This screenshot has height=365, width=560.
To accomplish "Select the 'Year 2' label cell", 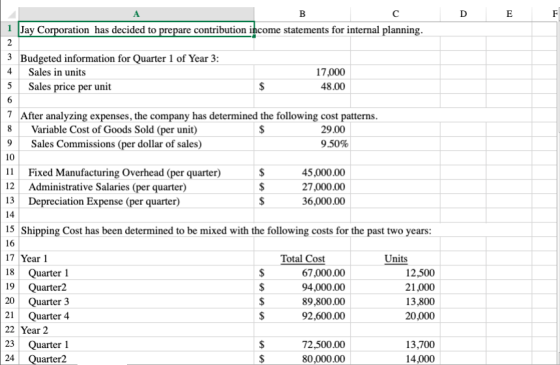I will point(136,330).
